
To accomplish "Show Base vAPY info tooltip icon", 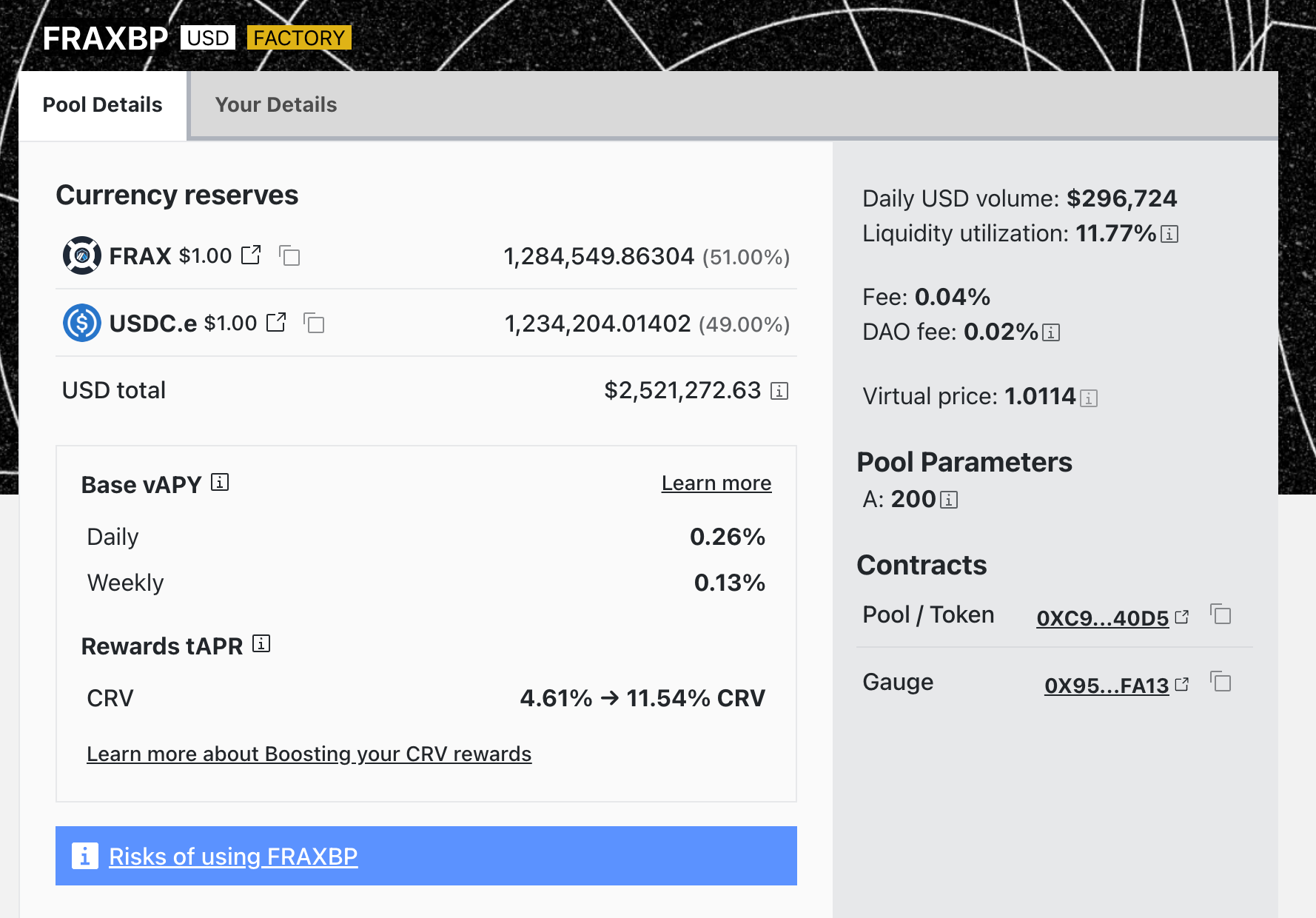I will (220, 483).
